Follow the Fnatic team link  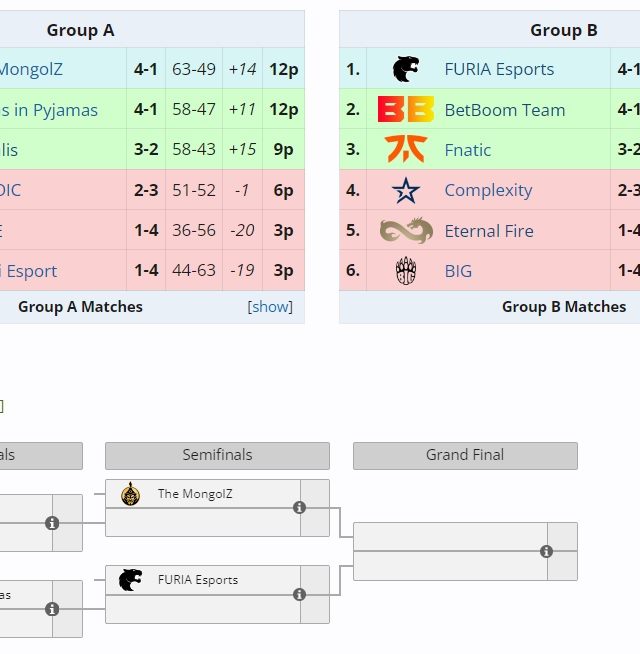click(468, 150)
